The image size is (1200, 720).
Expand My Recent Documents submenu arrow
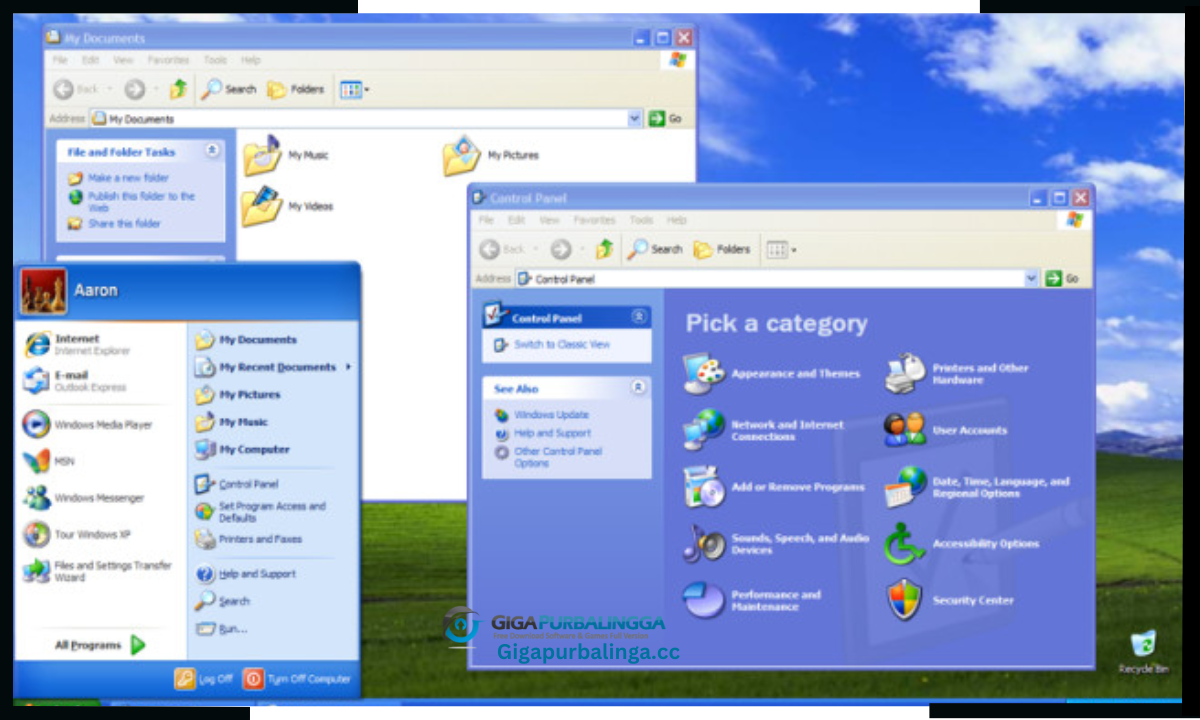(349, 367)
